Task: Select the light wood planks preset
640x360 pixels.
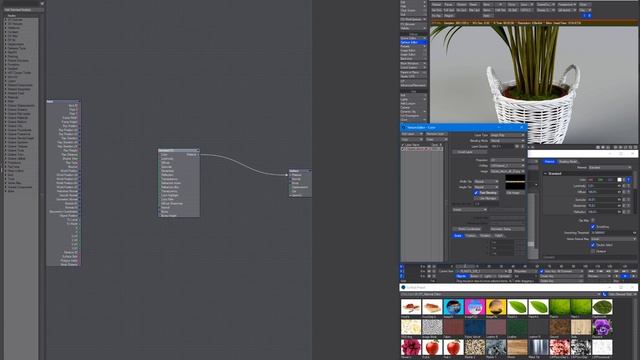Action: coord(581,327)
